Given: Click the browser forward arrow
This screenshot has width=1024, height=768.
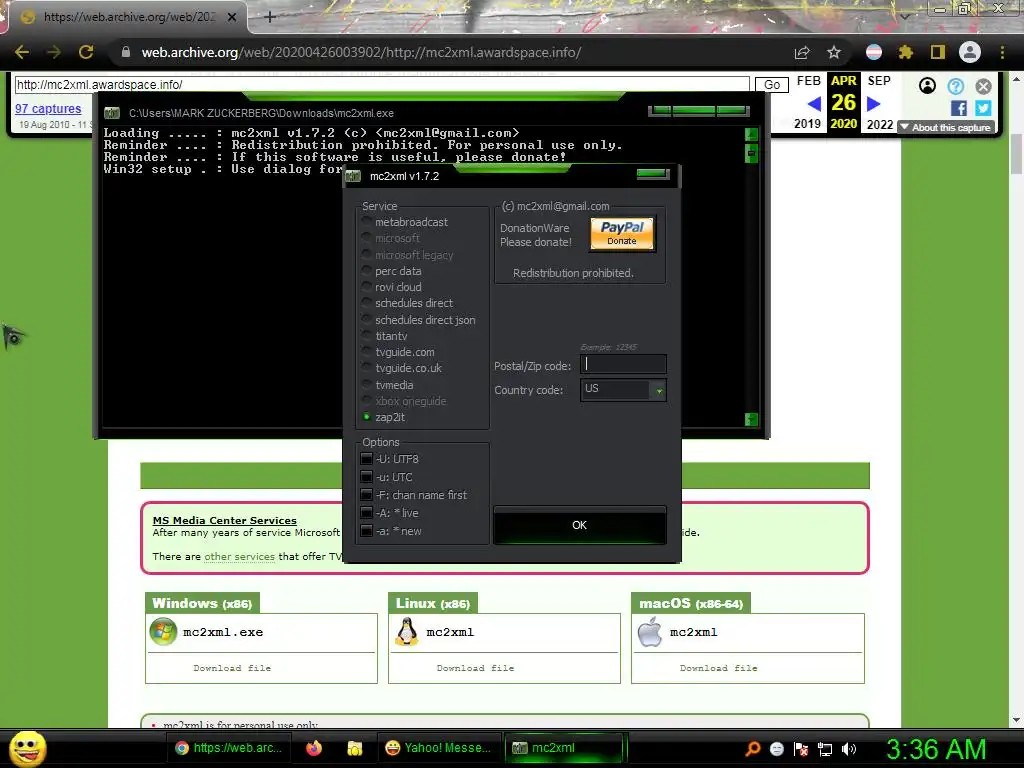Looking at the screenshot, I should click(x=54, y=52).
